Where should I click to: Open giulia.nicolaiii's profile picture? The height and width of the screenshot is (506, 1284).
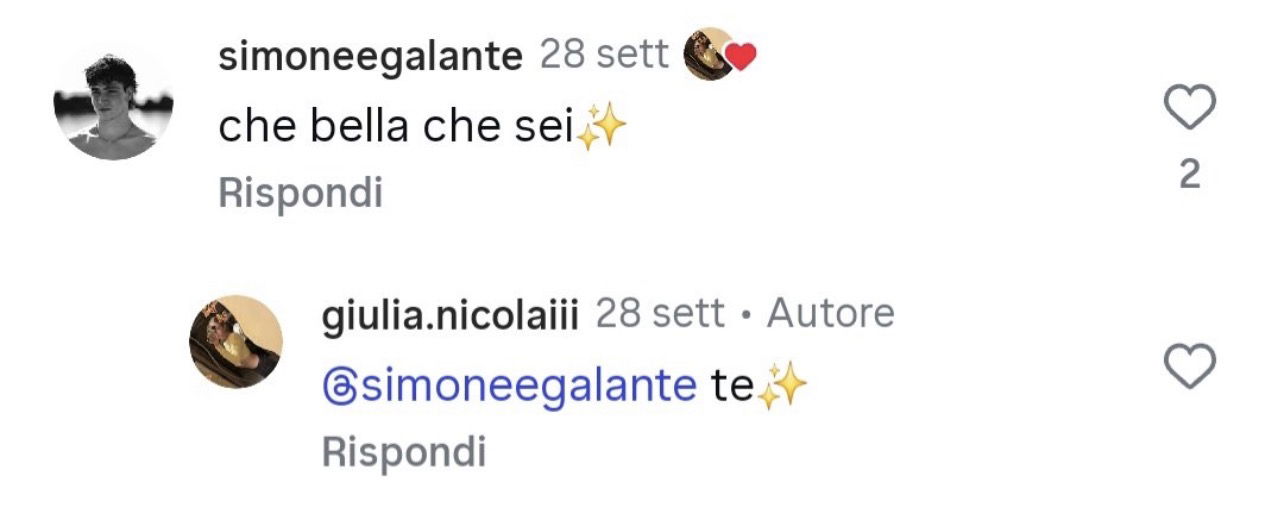point(236,341)
